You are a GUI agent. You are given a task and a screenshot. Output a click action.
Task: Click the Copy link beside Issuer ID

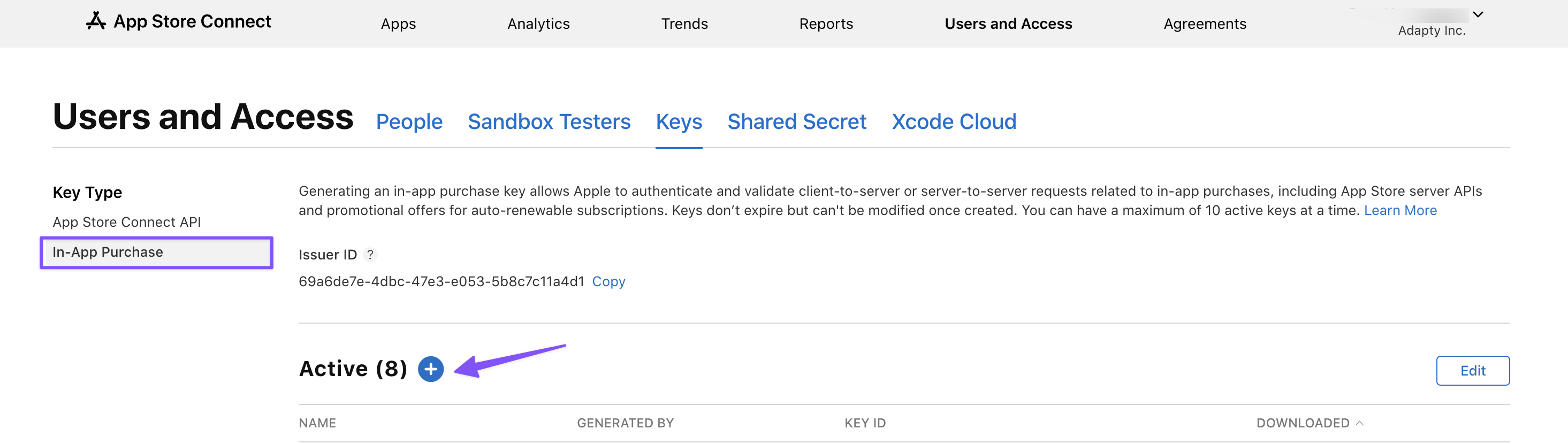coord(608,281)
